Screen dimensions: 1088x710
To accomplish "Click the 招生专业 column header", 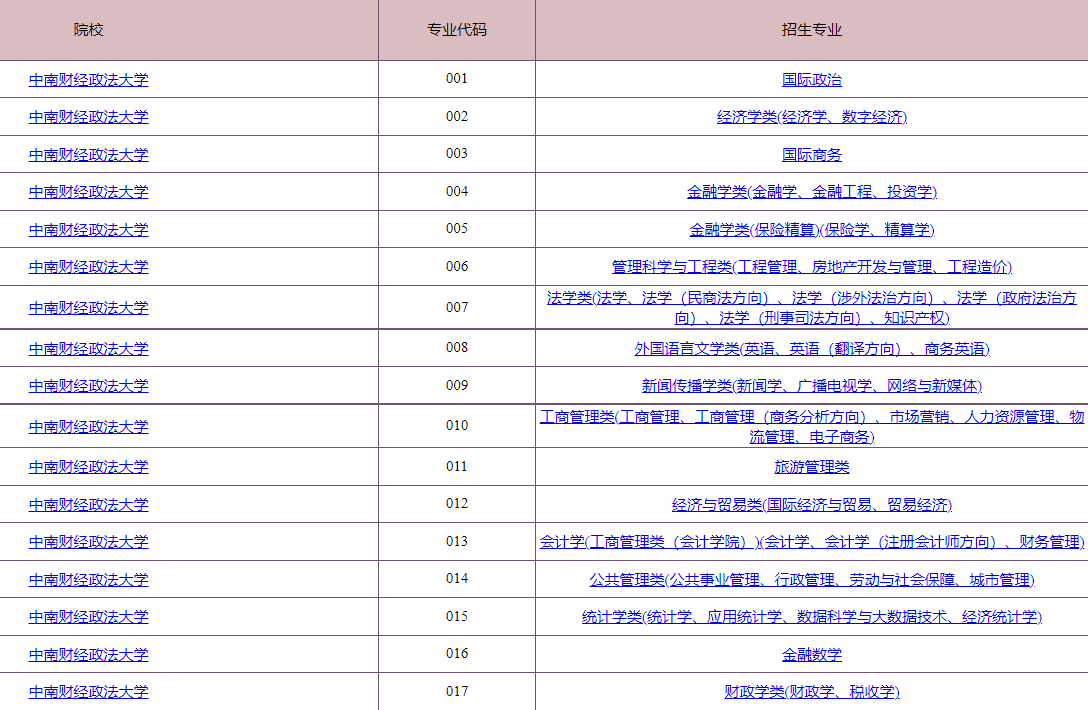I will 811,30.
